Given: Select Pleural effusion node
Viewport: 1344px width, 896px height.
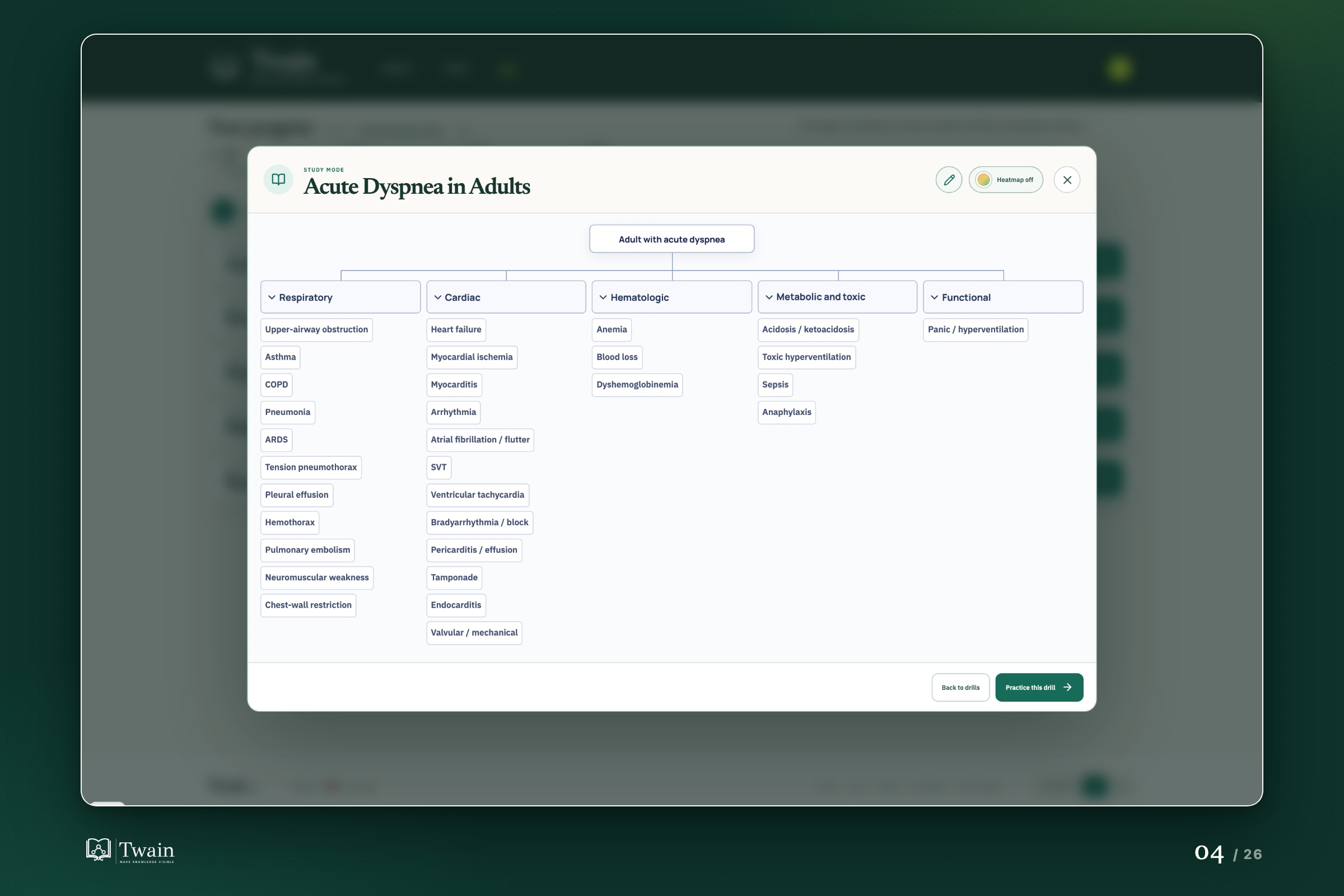Looking at the screenshot, I should coord(297,495).
